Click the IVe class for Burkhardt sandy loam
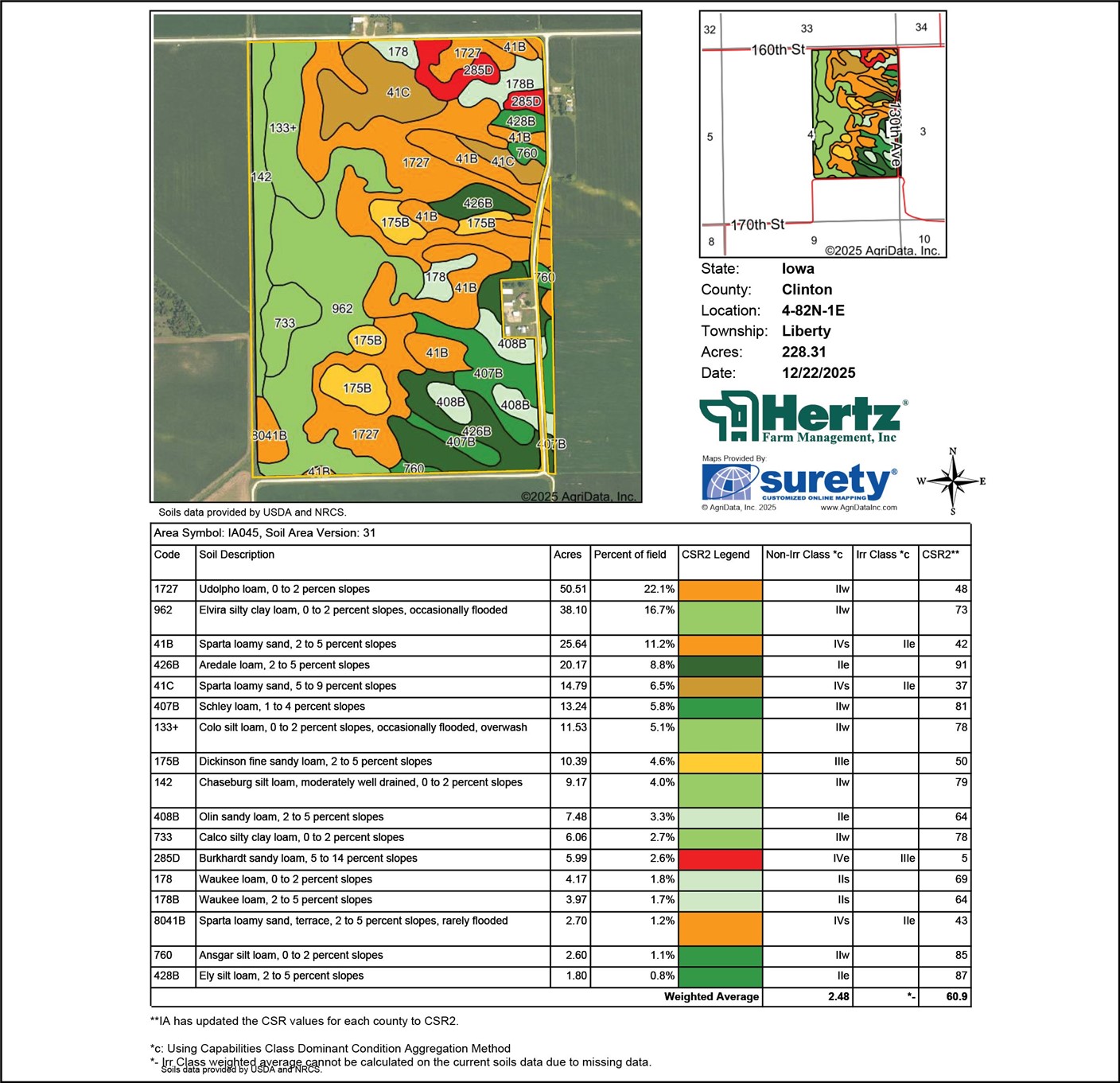The width and height of the screenshot is (1120, 1083). [842, 859]
